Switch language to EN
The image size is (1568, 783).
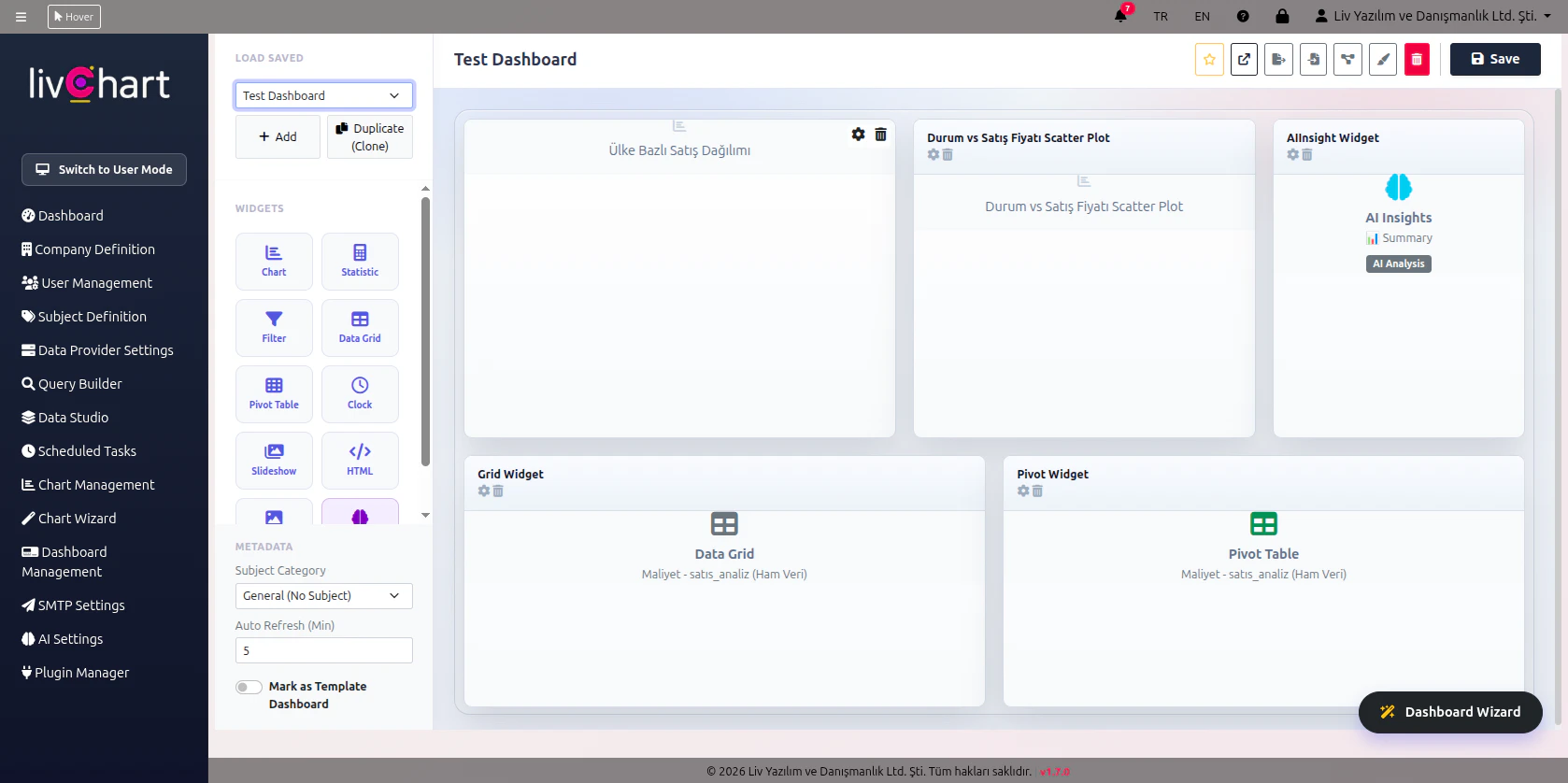[x=1202, y=16]
